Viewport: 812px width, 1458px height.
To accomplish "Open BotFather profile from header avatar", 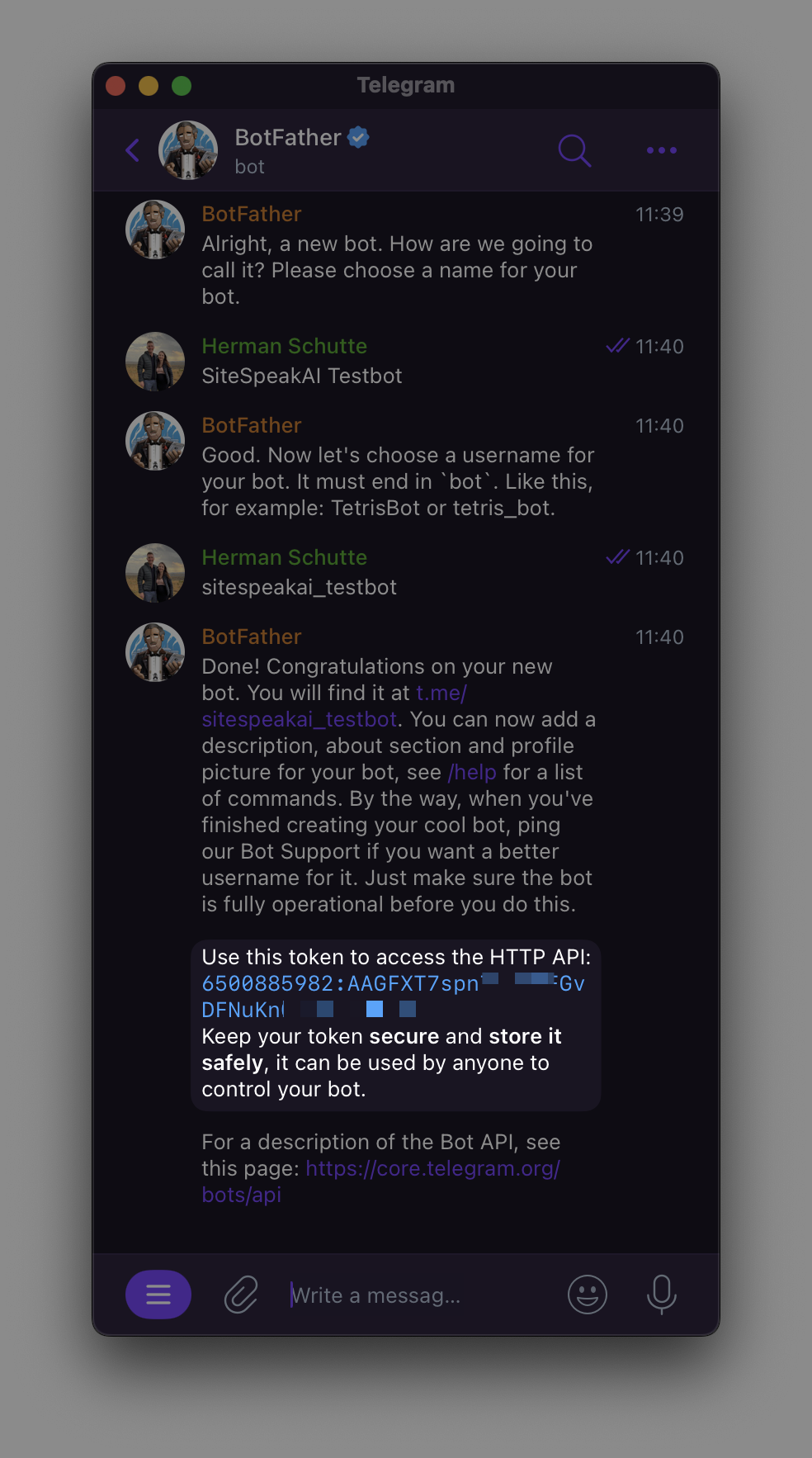I will [188, 150].
